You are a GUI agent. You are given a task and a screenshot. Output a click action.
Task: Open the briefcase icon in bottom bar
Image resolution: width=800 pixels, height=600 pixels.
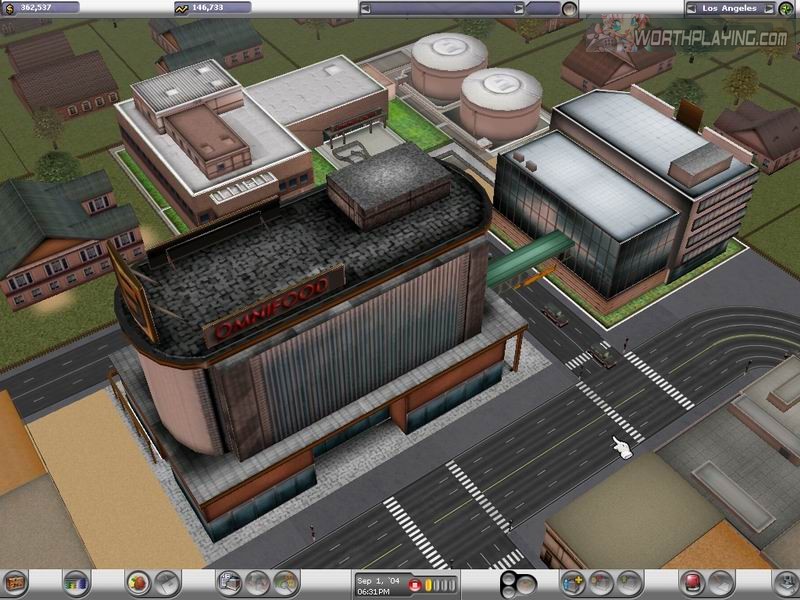[x=16, y=581]
